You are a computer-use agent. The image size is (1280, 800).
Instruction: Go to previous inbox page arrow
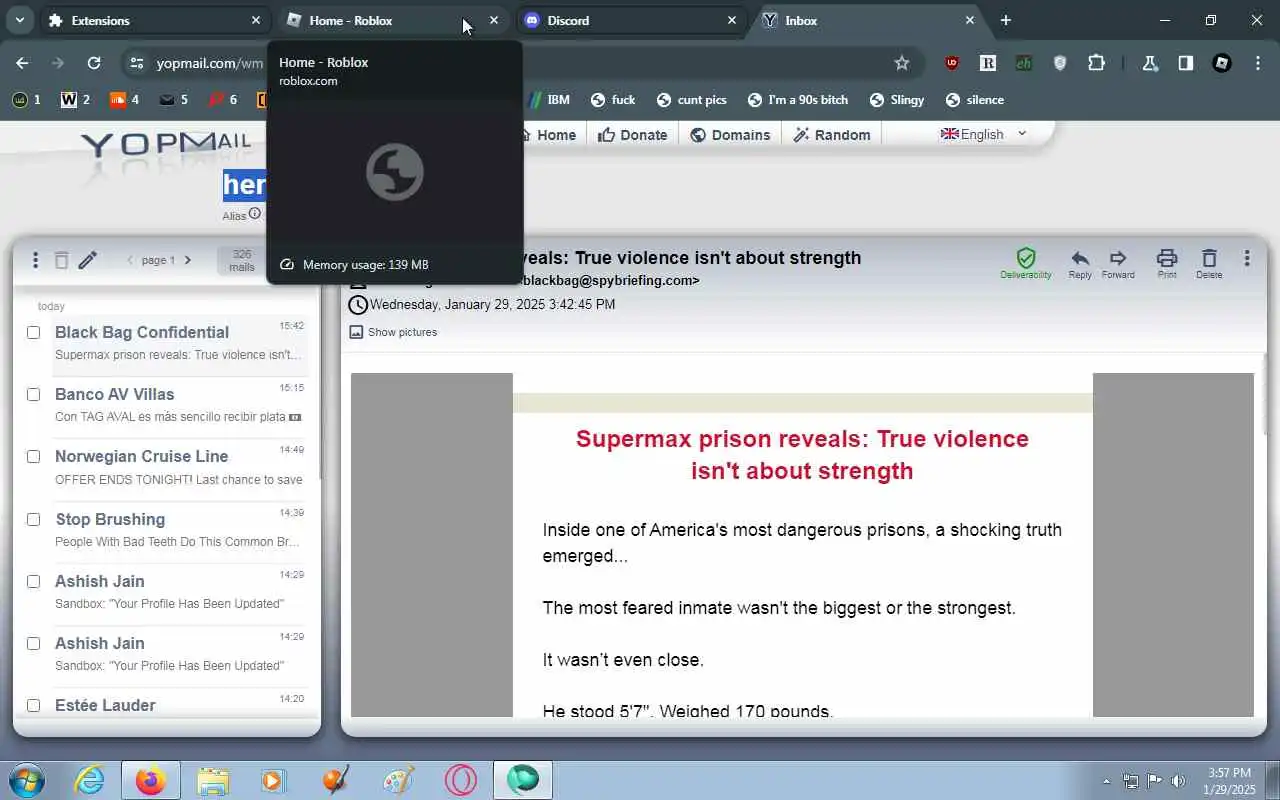click(130, 260)
